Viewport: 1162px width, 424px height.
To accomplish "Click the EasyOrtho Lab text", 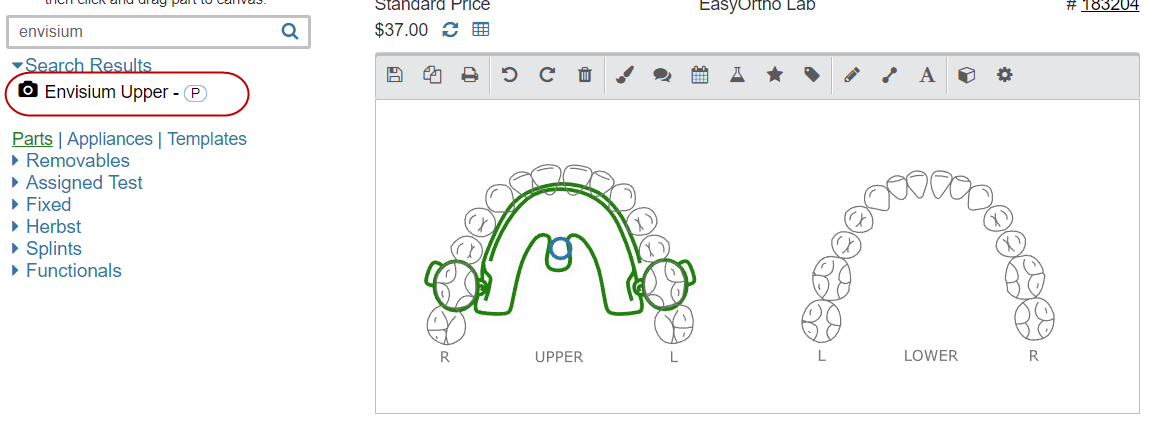I will [757, 6].
